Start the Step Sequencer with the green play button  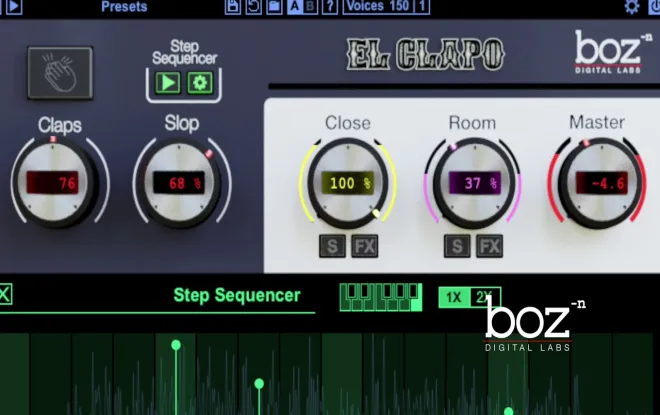pos(168,82)
